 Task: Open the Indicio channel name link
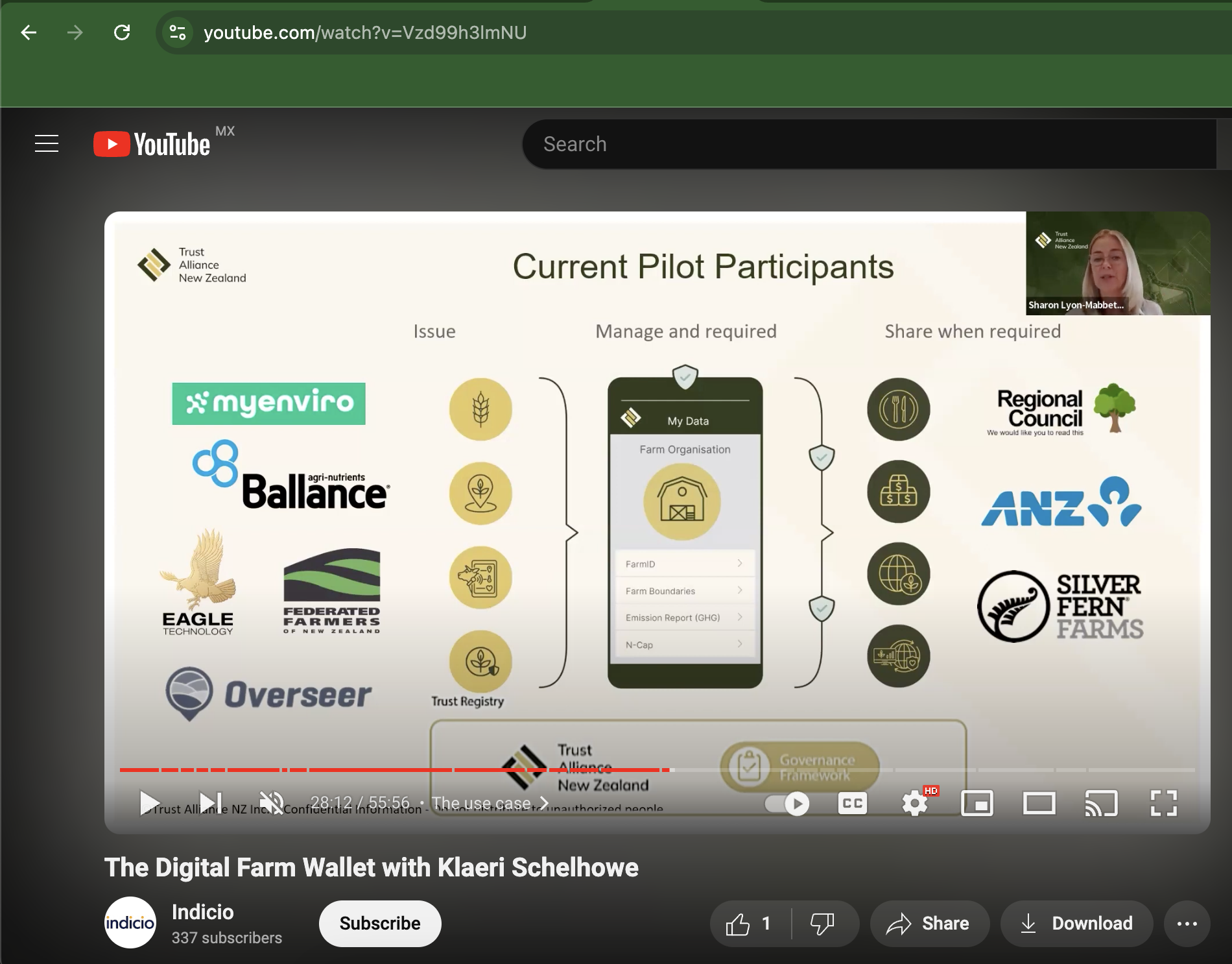tap(202, 912)
